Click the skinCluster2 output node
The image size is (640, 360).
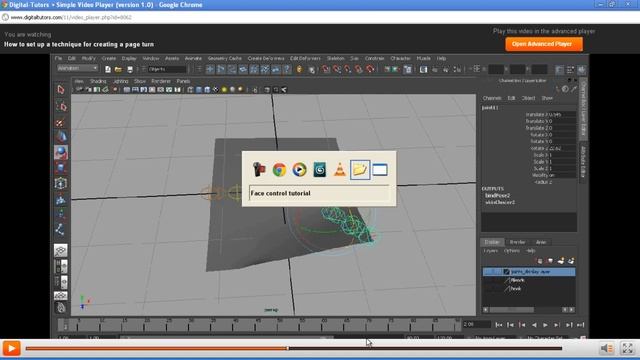(500, 202)
